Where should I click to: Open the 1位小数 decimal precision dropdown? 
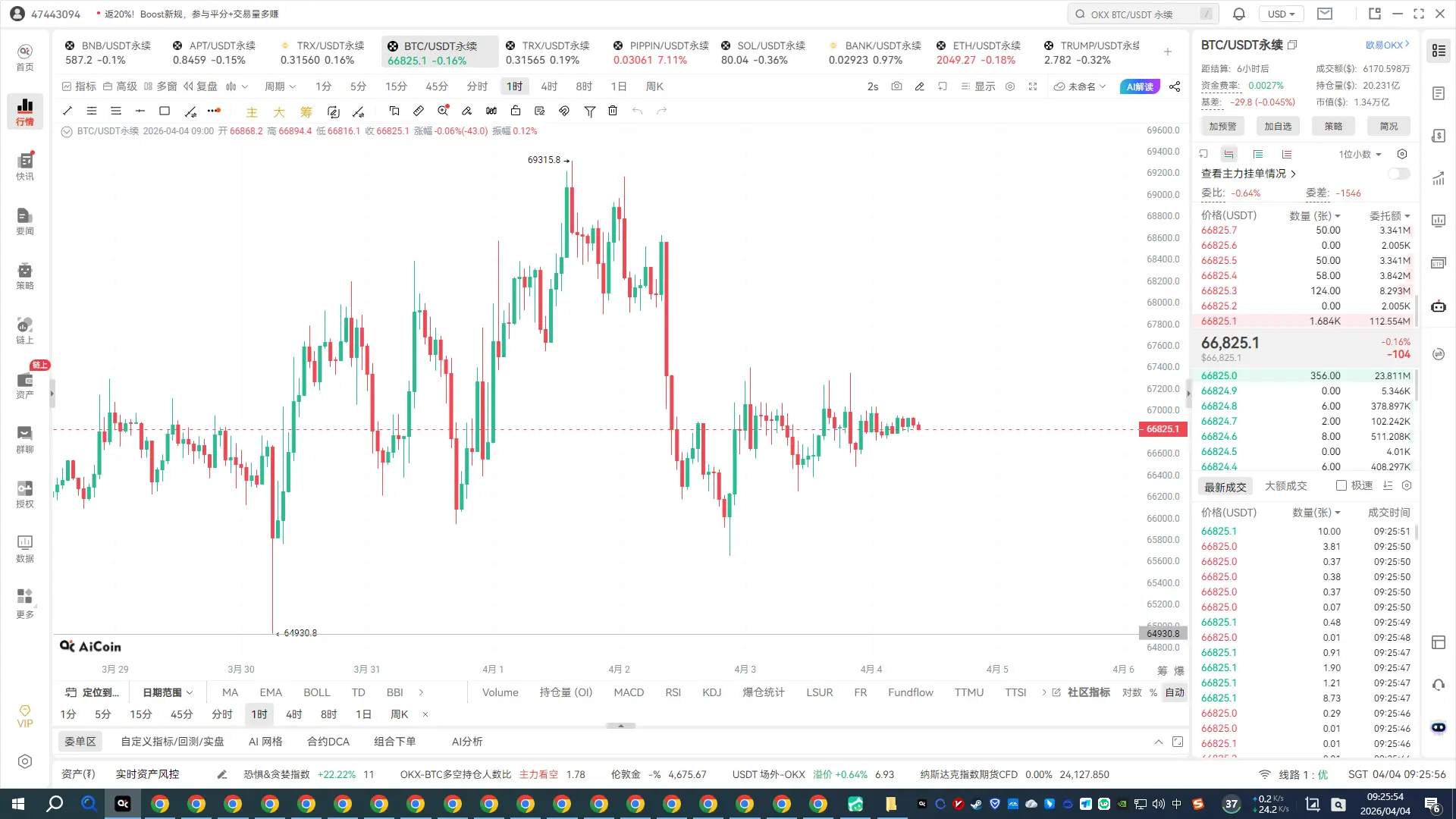(x=1360, y=154)
